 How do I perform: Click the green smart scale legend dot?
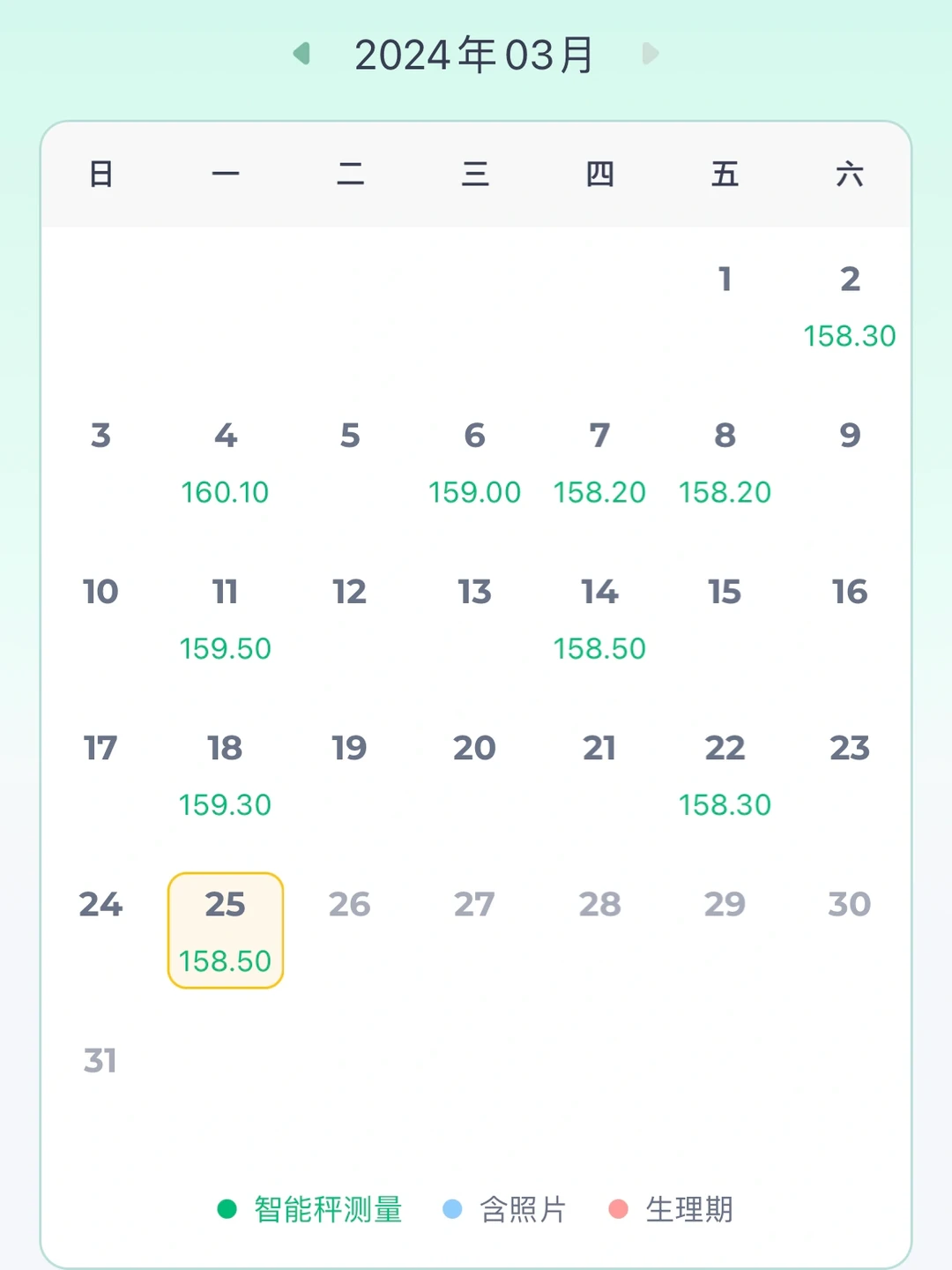227,1209
